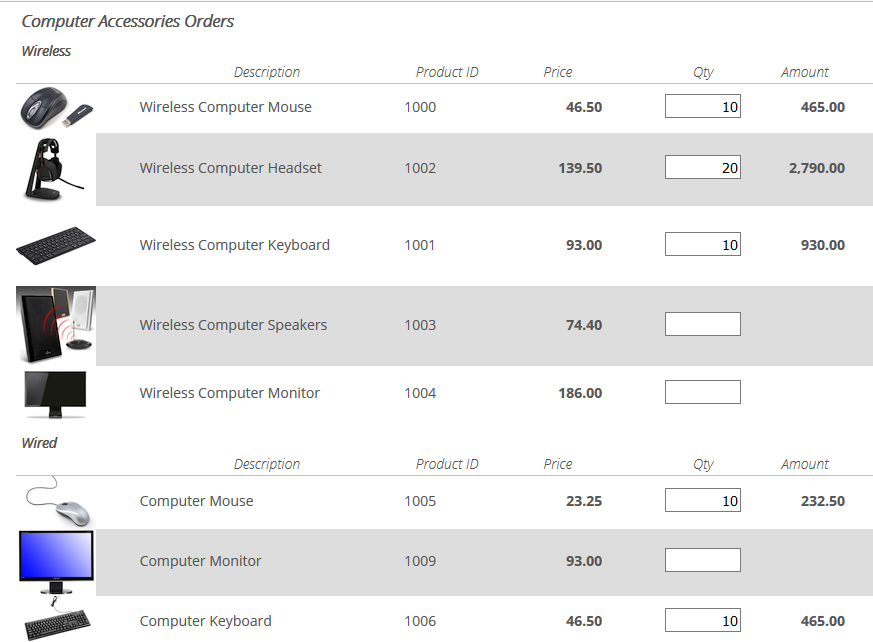Focus the Wireless Computer Headset quantity field
Screen dimensions: 873x642
[x=702, y=168]
